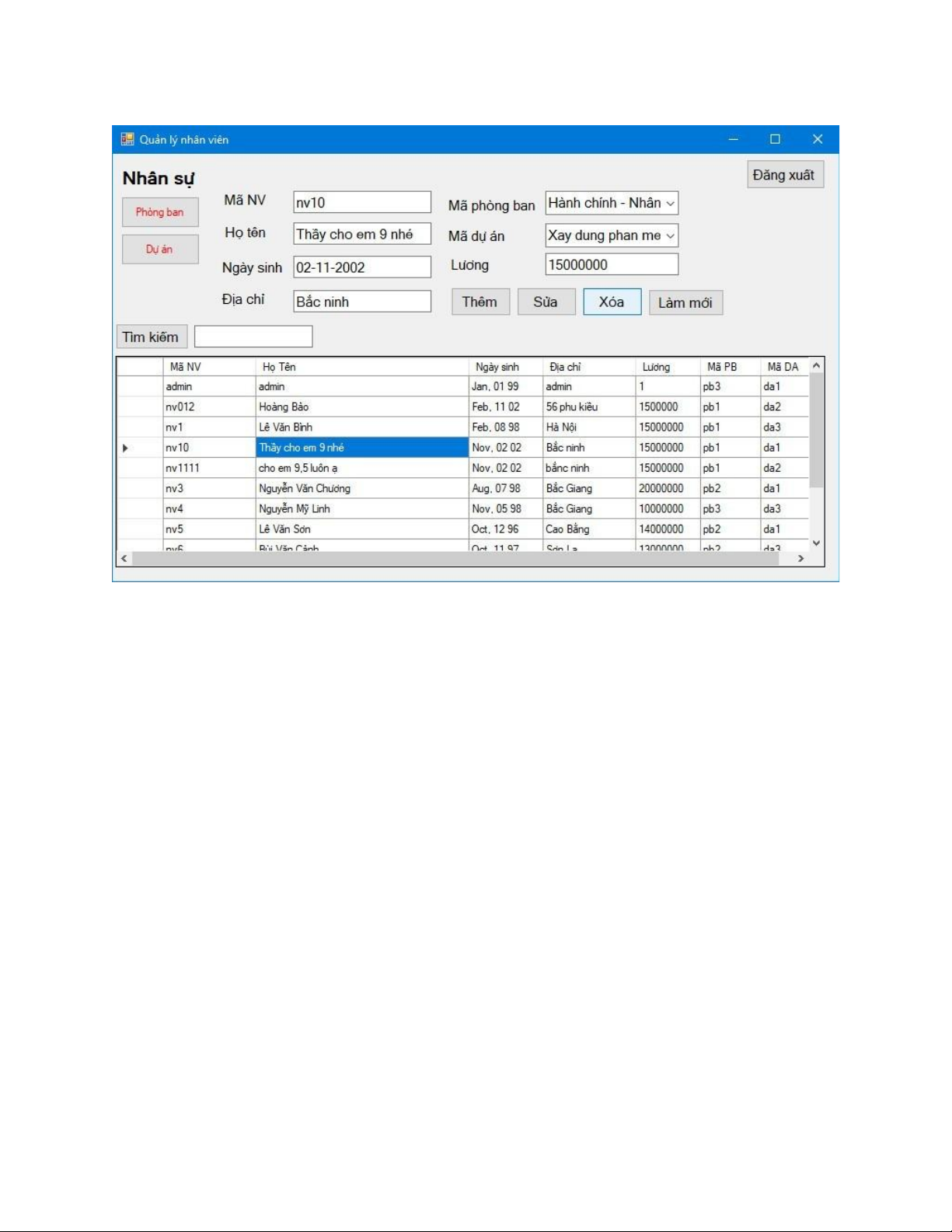
Task: Click the Sửa button
Action: point(546,302)
